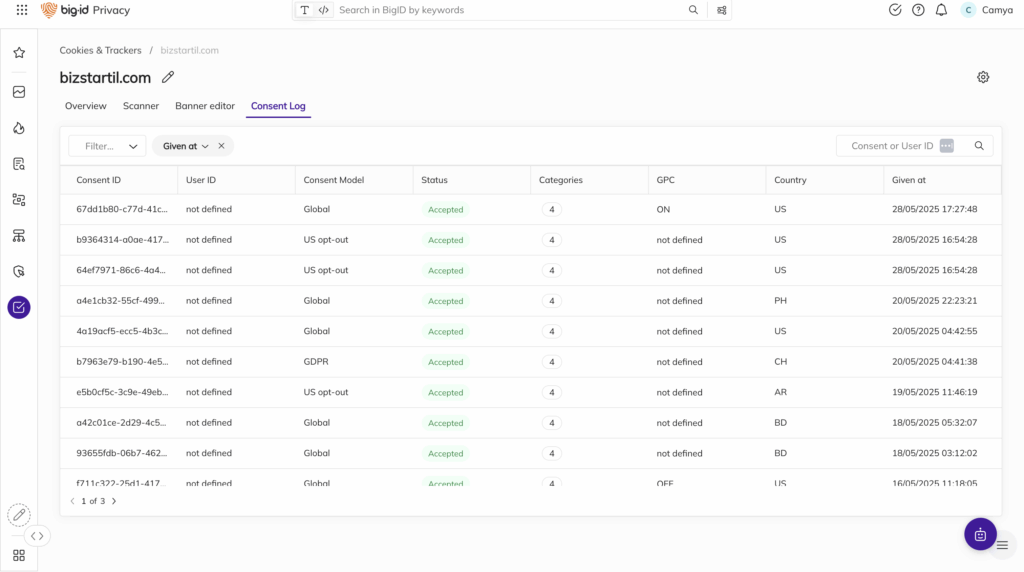
Task: Go to the Cookies & Trackers breadcrumb
Action: point(100,50)
